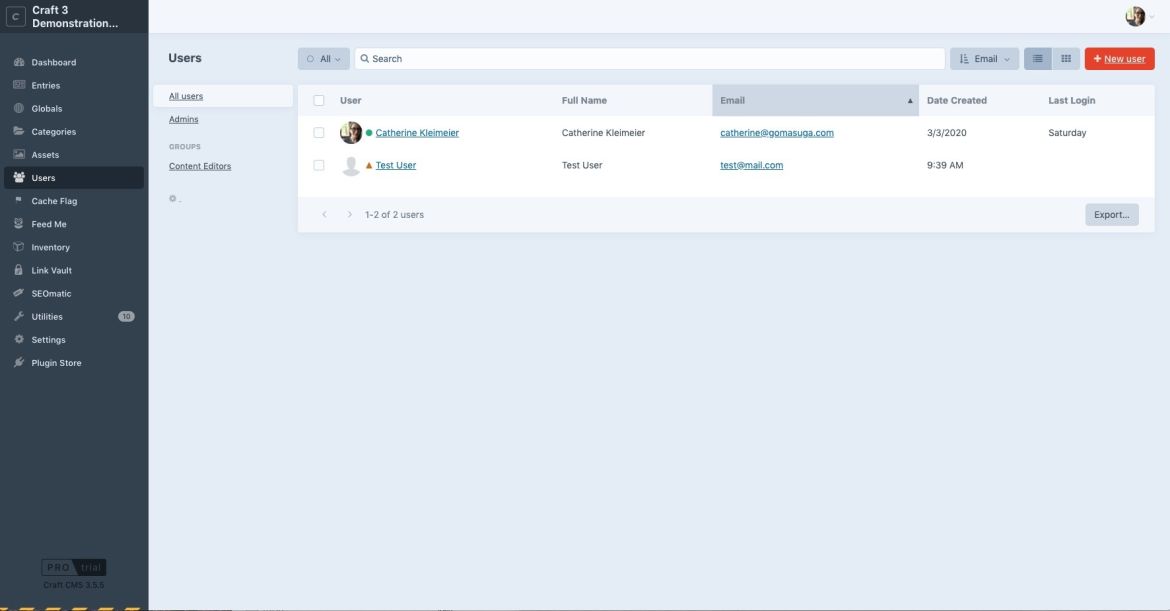1170x611 pixels.
Task: Open group settings via the gear icon
Action: (171, 197)
